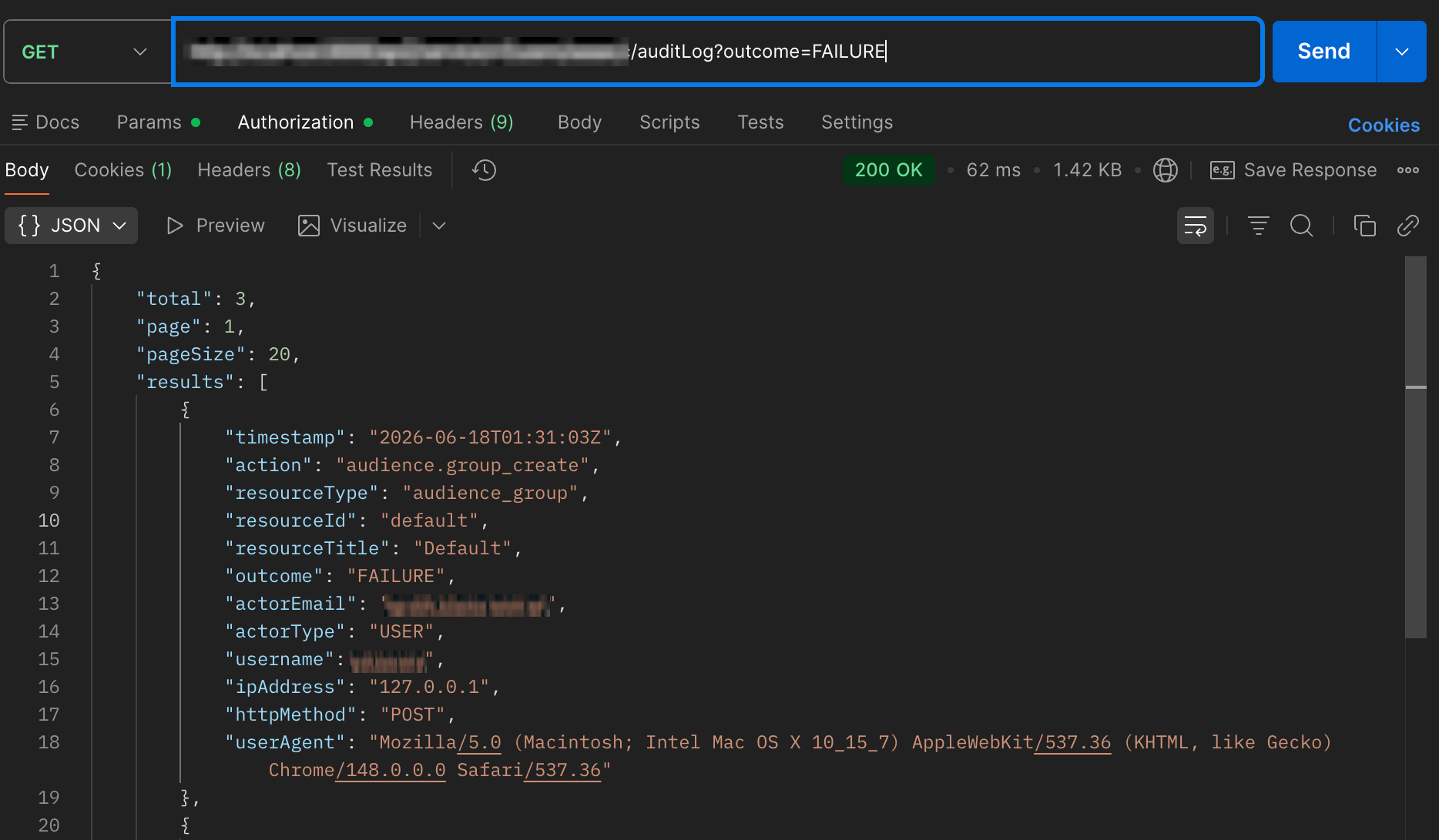Image resolution: width=1439 pixels, height=840 pixels.
Task: Open the network globe icon
Action: click(1165, 170)
